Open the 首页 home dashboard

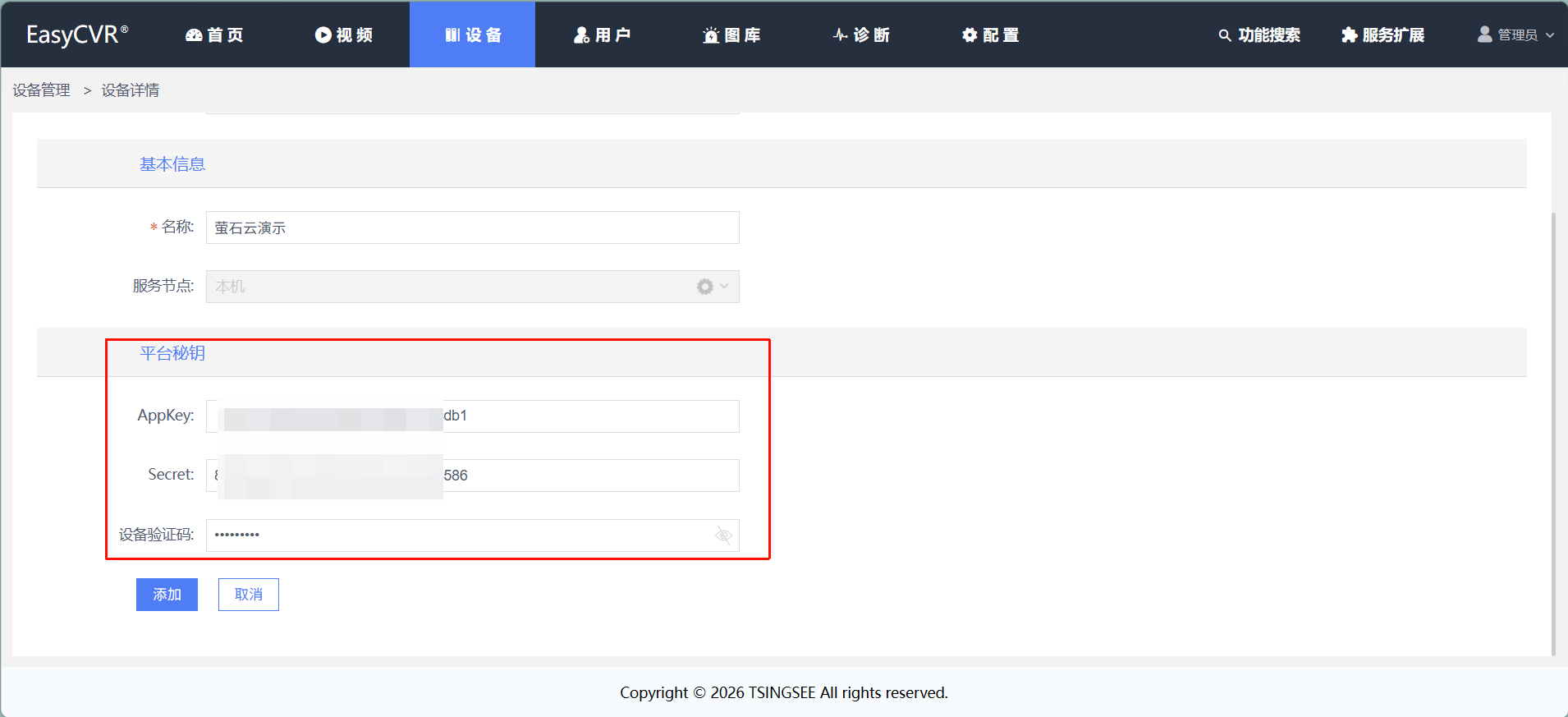click(214, 34)
